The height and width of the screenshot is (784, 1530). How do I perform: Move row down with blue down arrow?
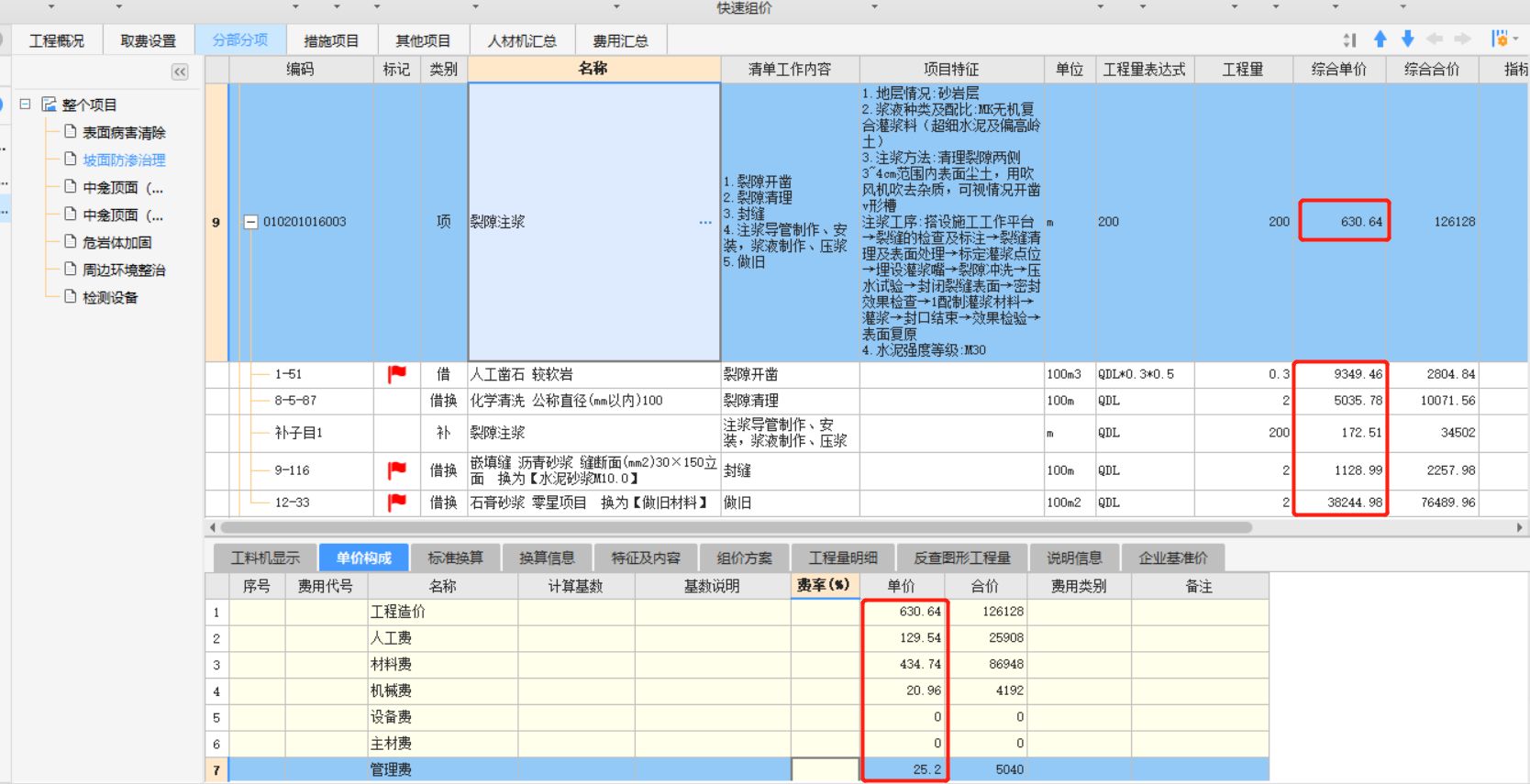[1408, 39]
